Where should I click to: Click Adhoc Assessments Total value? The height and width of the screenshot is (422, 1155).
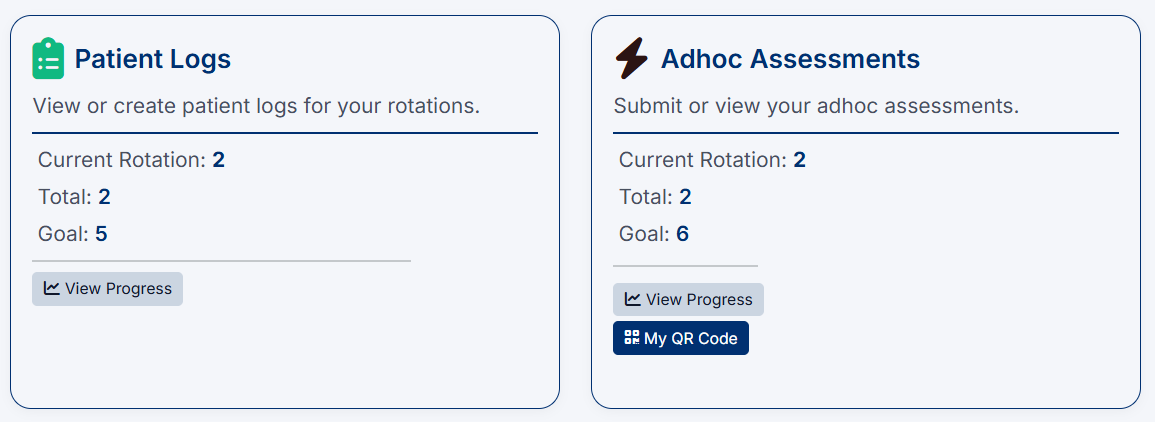[685, 197]
